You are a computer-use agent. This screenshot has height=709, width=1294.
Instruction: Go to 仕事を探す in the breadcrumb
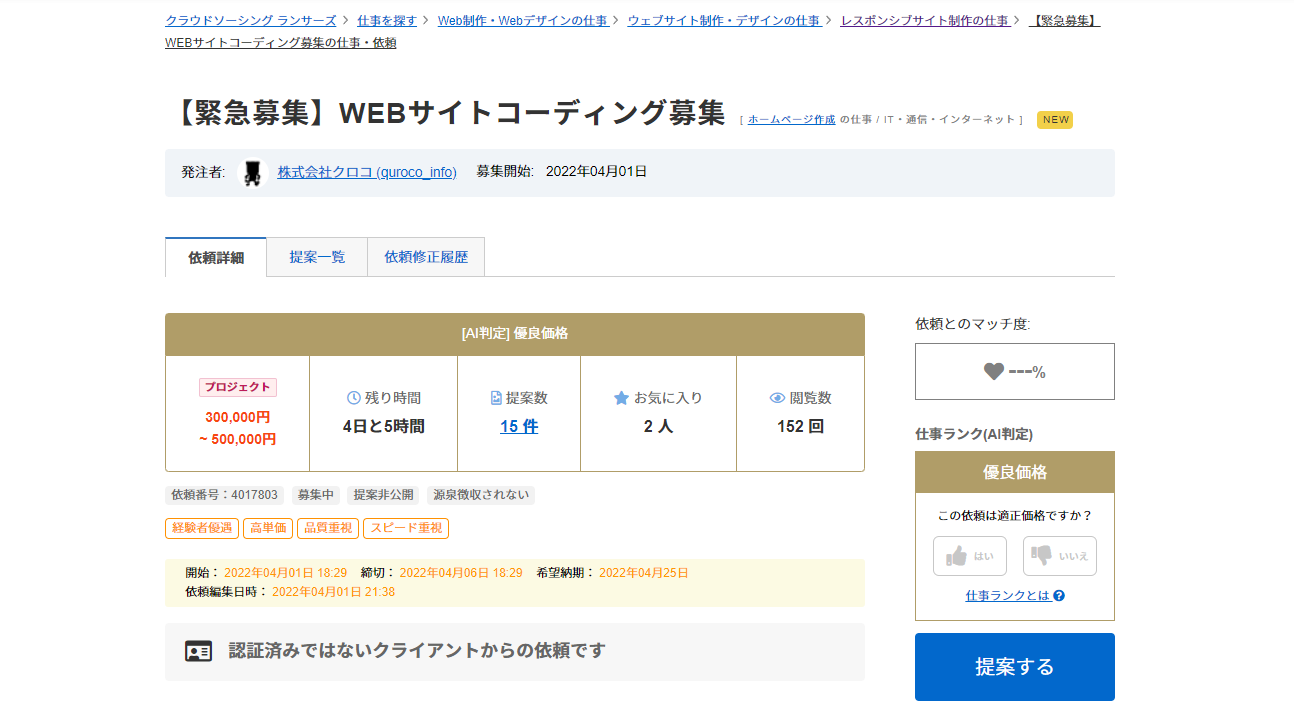point(387,20)
